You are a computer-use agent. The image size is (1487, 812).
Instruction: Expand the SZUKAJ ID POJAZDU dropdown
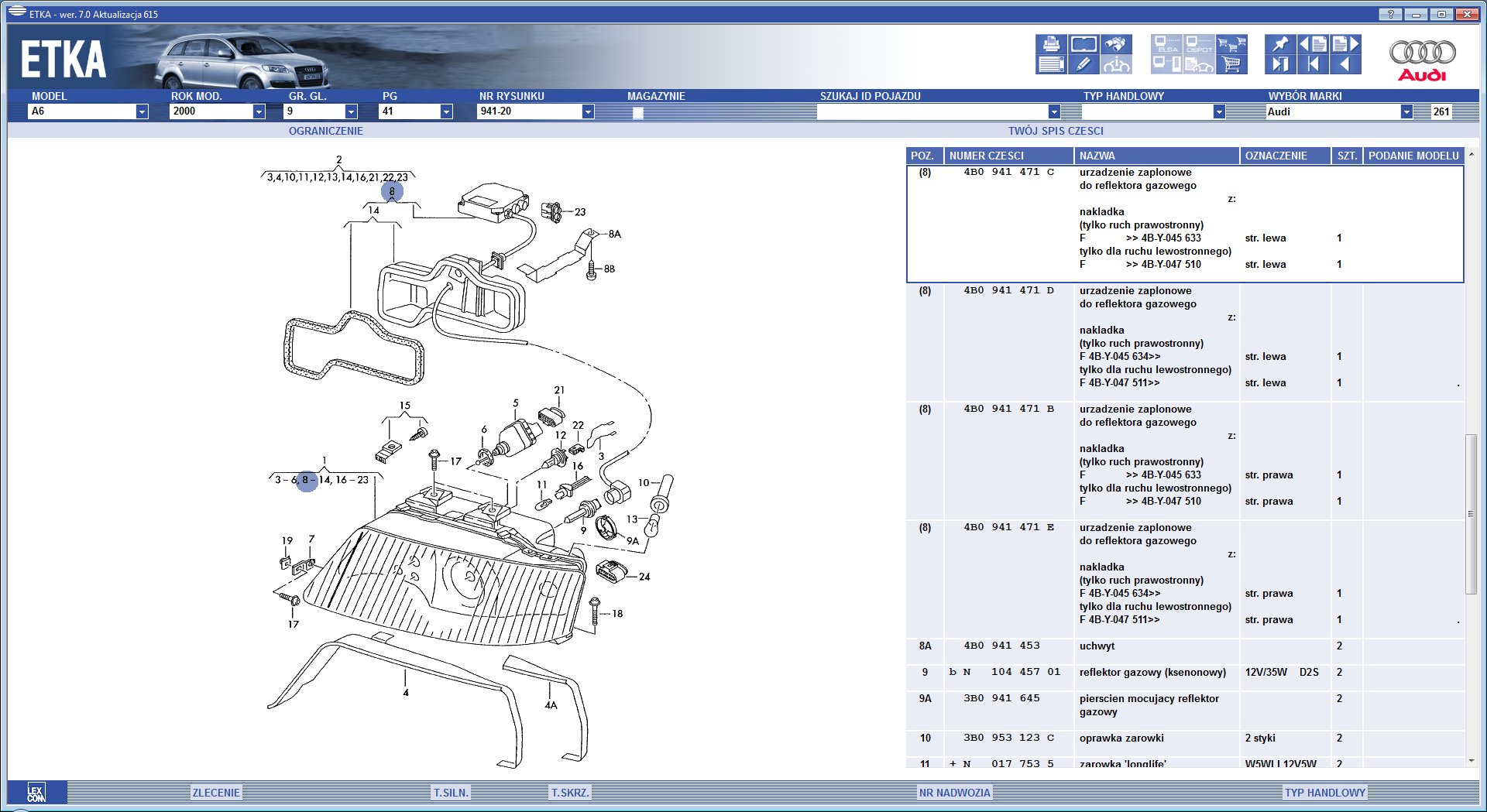click(x=1054, y=111)
